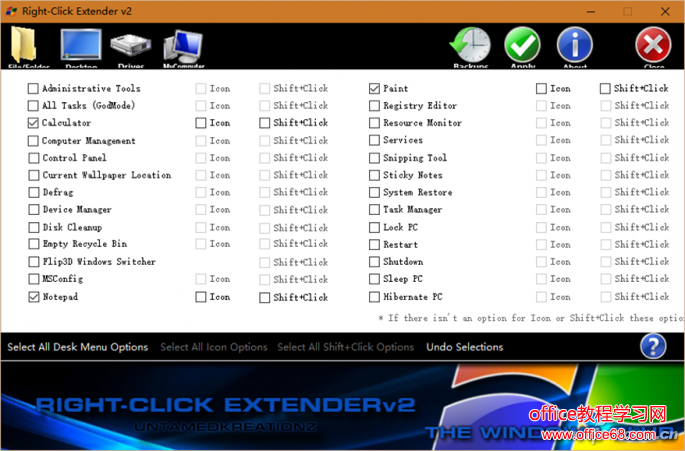This screenshot has height=451, width=685.
Task: Uncheck the Calculator checkbox
Action: [33, 123]
